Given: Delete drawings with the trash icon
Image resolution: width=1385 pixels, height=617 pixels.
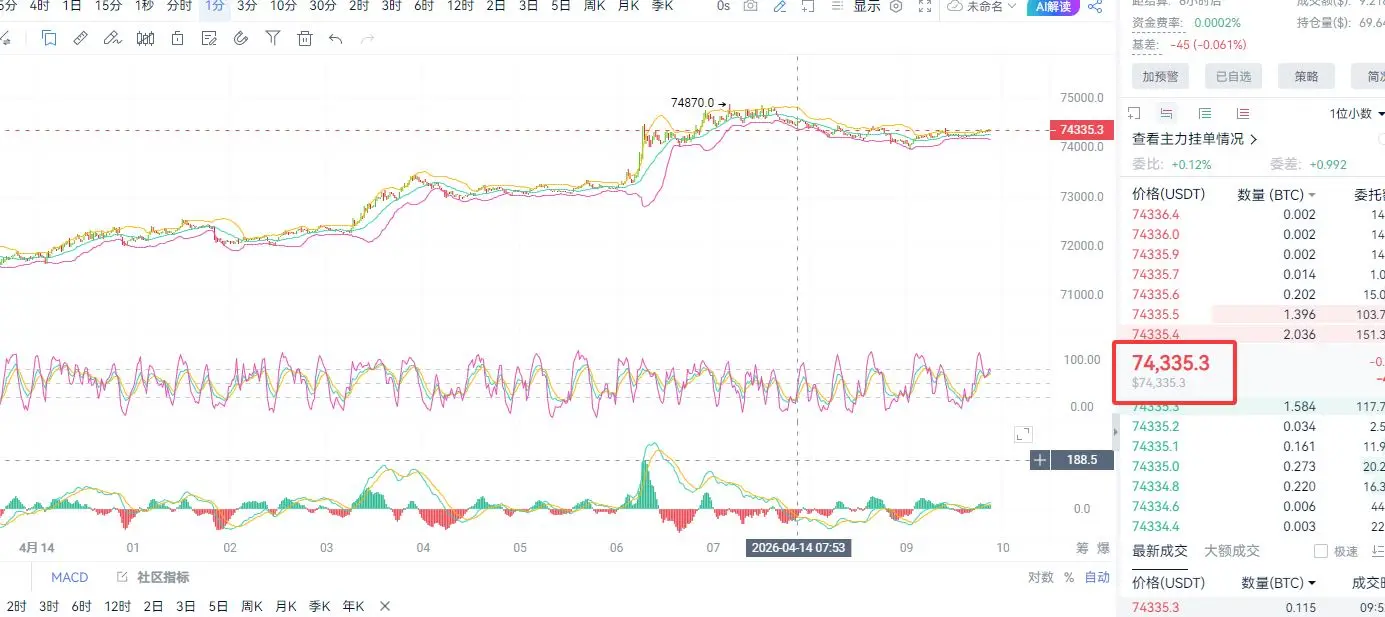Looking at the screenshot, I should click(x=305, y=38).
